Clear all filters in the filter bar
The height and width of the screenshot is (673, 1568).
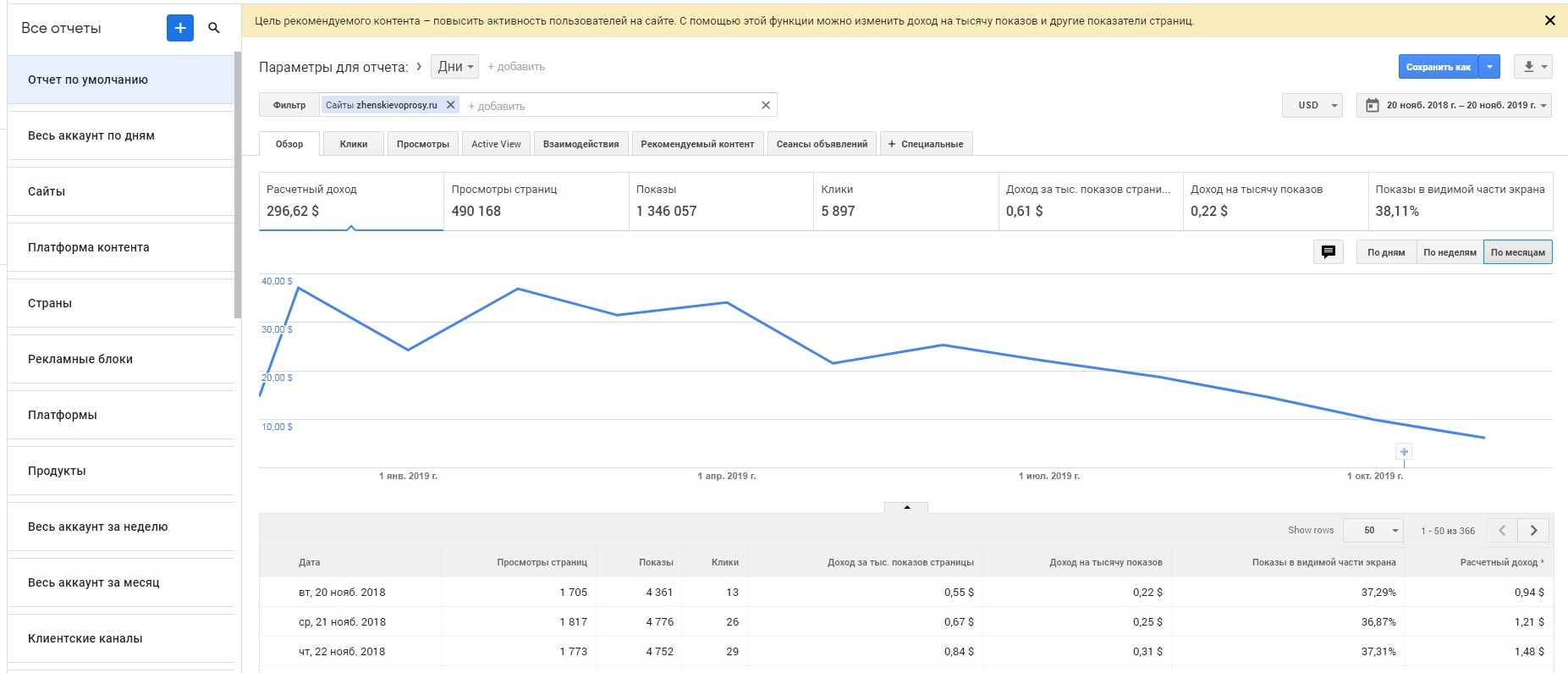click(x=765, y=105)
